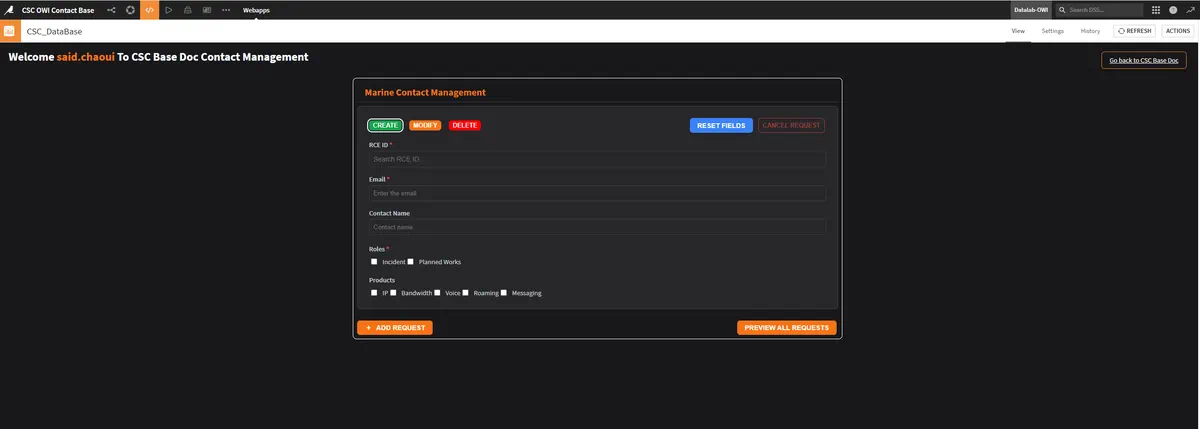Focus the Email input field

click(x=597, y=193)
